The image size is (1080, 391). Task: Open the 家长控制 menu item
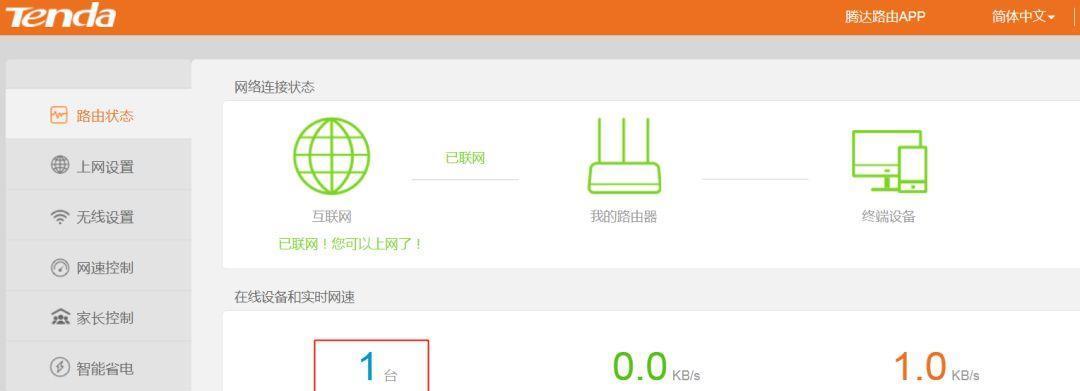(98, 317)
